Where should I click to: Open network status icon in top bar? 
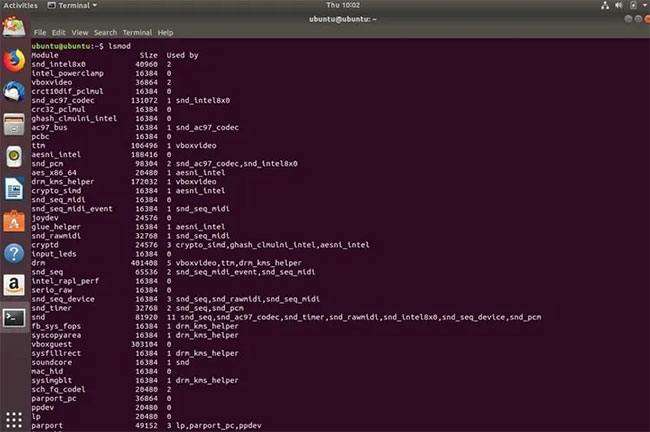(x=605, y=5)
